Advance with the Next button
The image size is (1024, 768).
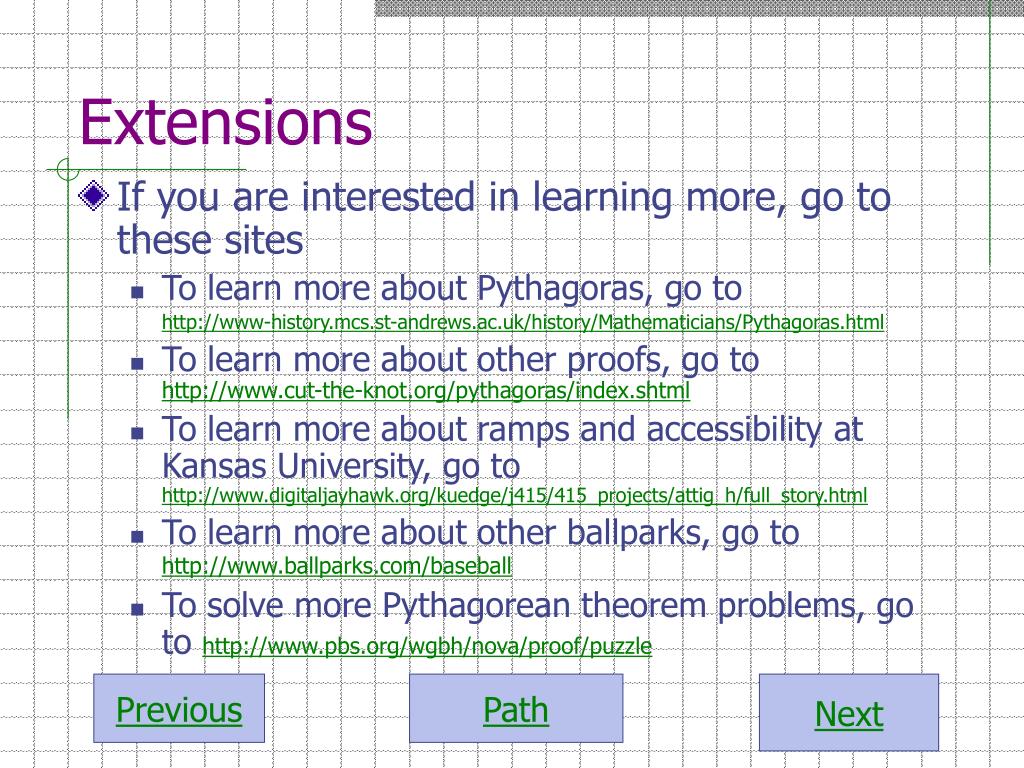[x=849, y=712]
